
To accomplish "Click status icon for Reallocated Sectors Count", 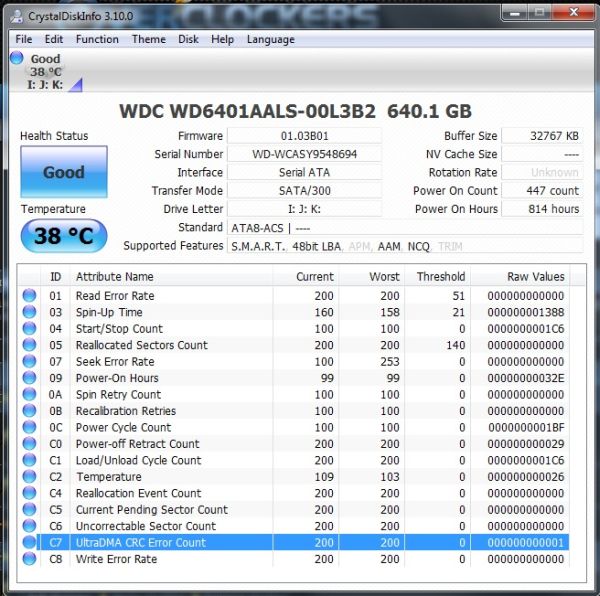I will (x=29, y=345).
